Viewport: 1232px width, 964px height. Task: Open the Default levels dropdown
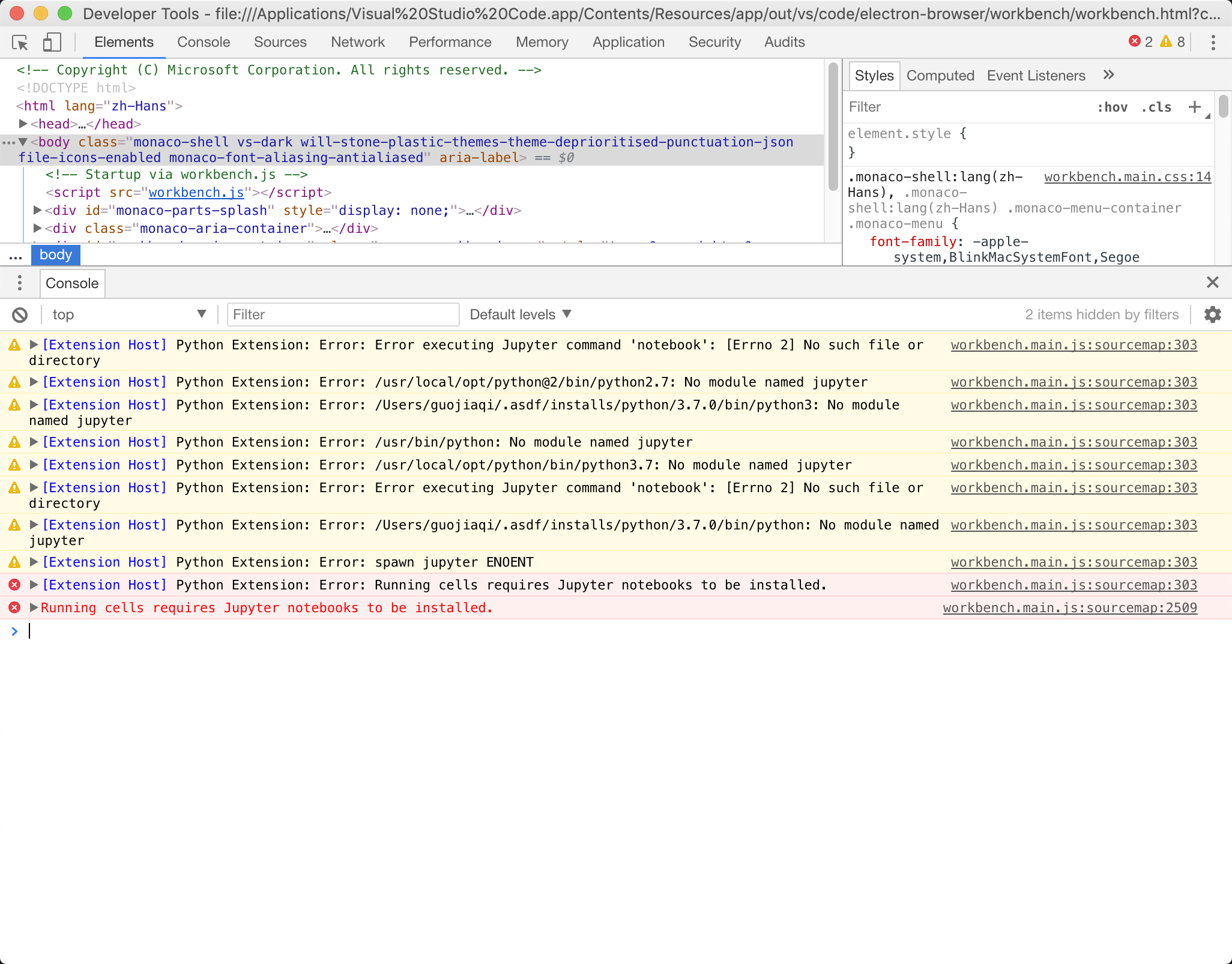click(x=520, y=314)
